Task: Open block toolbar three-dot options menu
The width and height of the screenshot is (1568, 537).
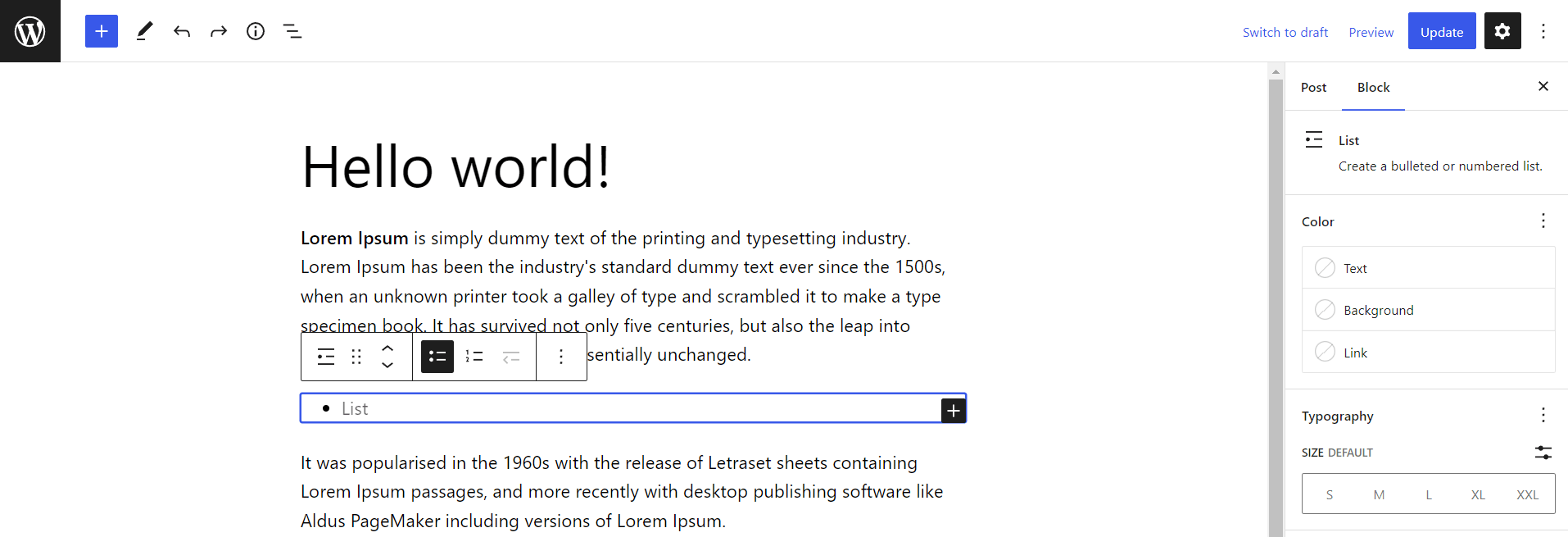Action: 561,357
